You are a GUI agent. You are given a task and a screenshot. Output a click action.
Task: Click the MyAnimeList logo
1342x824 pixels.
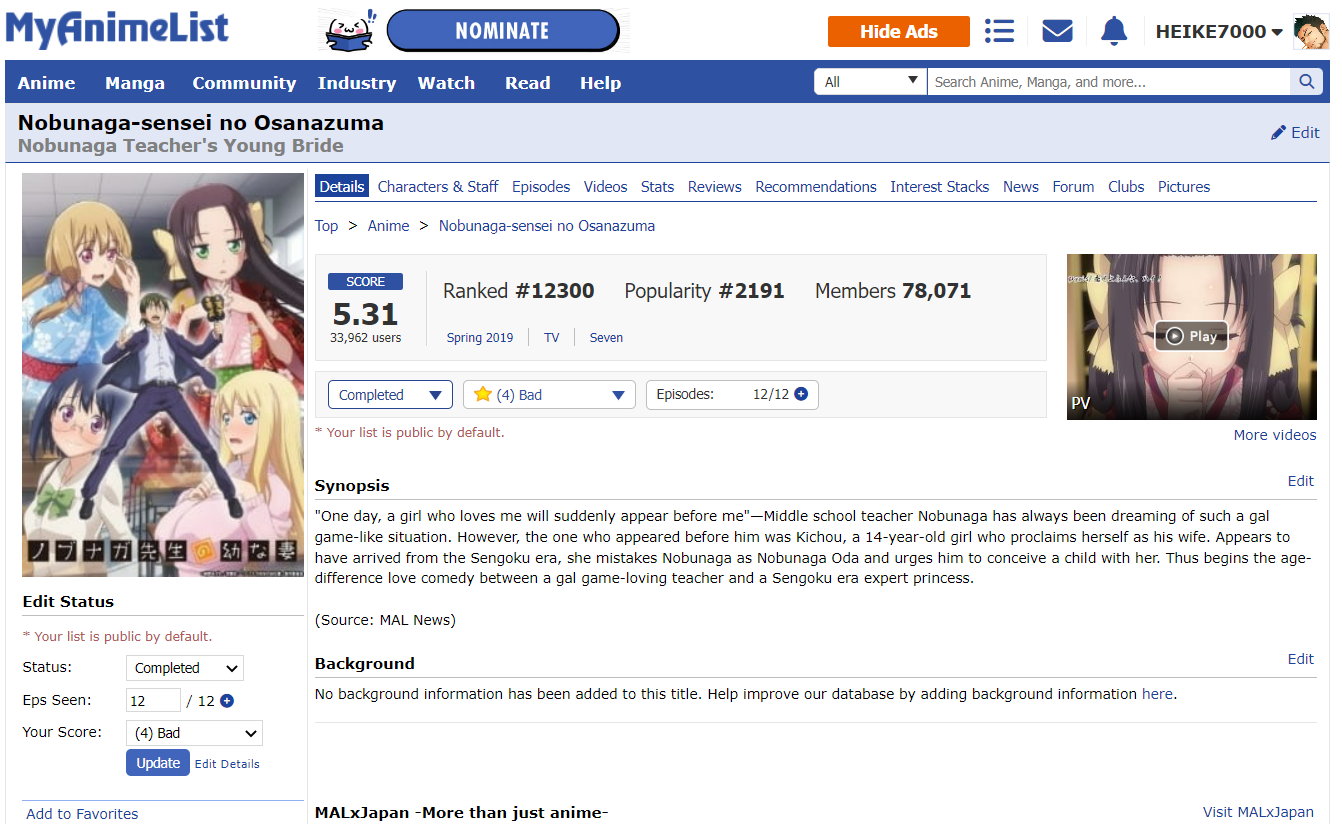click(117, 30)
